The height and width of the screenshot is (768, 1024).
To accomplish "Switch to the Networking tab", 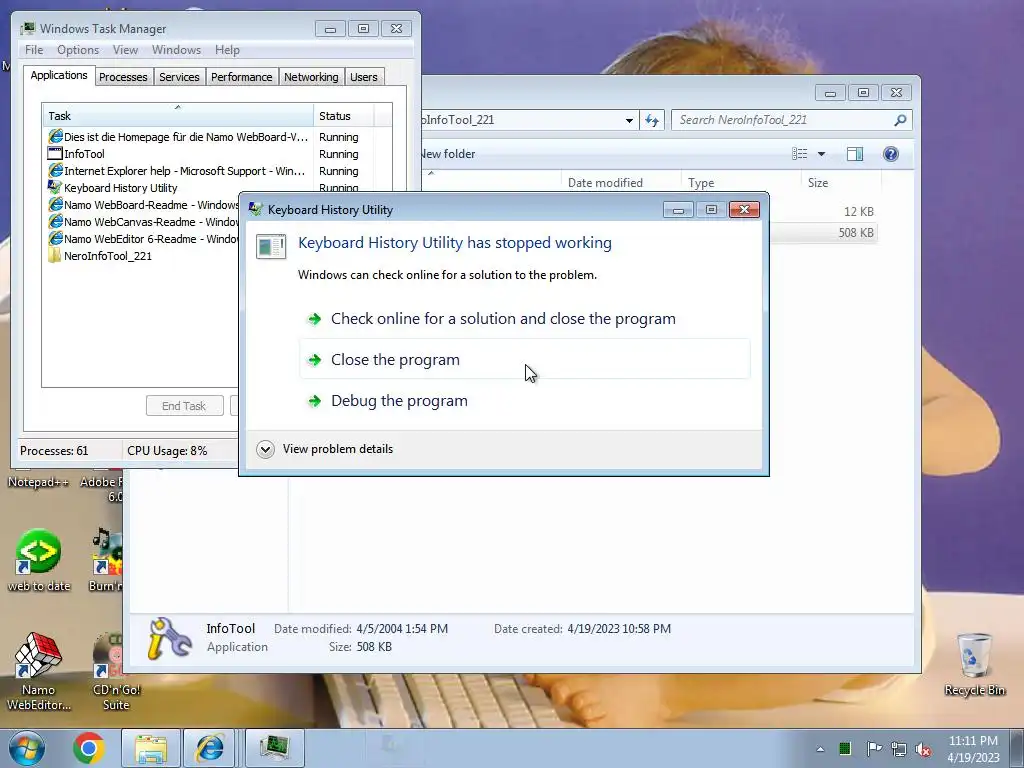I will click(311, 77).
